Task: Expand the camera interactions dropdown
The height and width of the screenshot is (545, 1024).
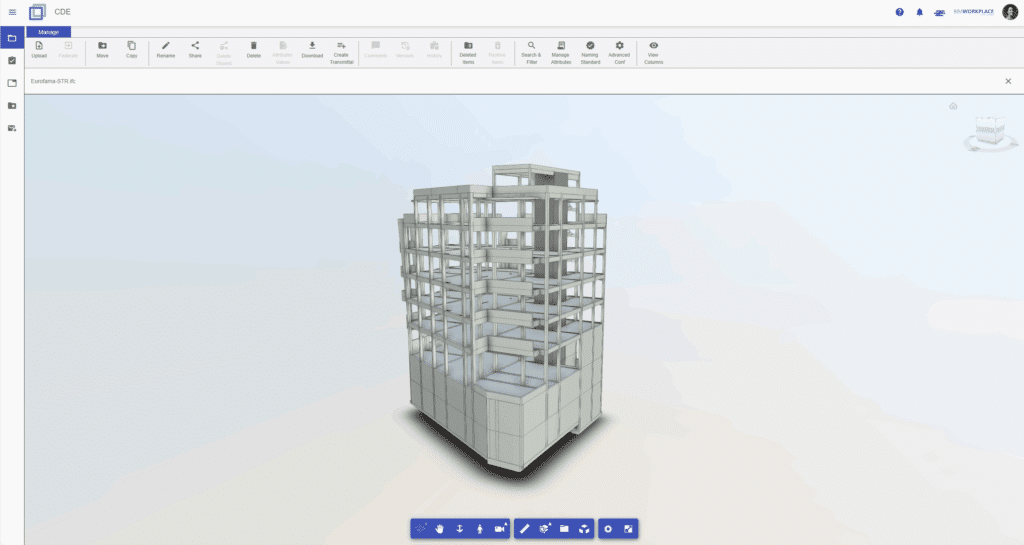Action: [x=501, y=528]
